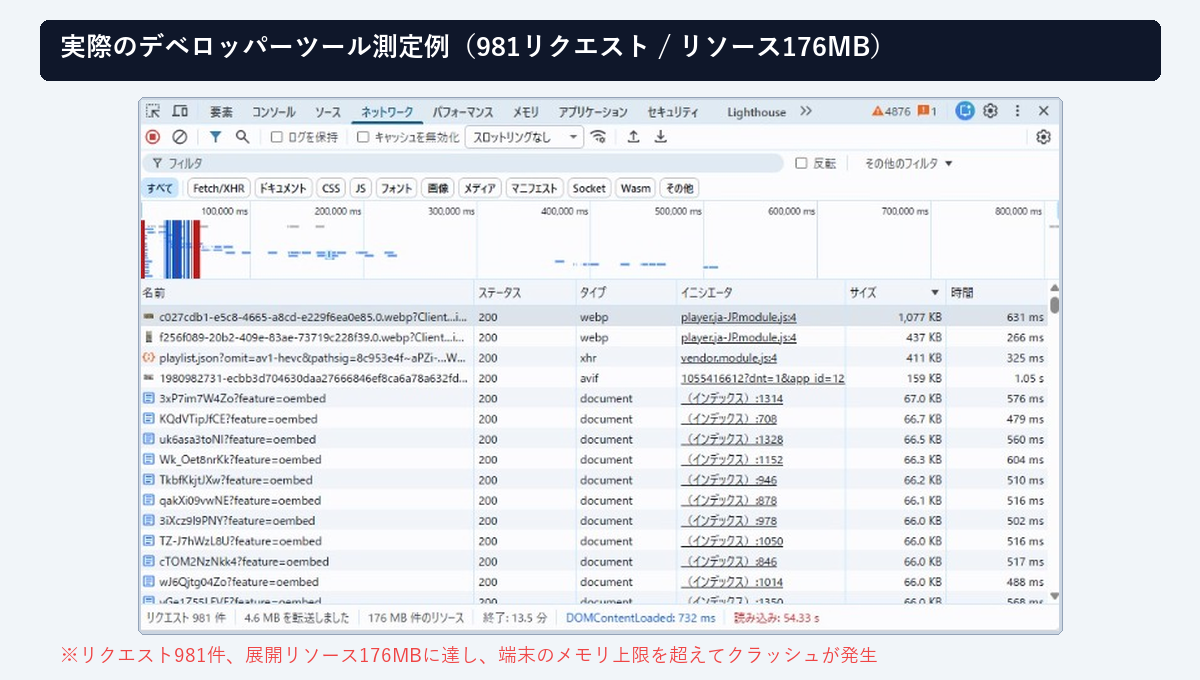Open initiator link player.ja-JP.module.js:4 in first row

click(x=739, y=317)
